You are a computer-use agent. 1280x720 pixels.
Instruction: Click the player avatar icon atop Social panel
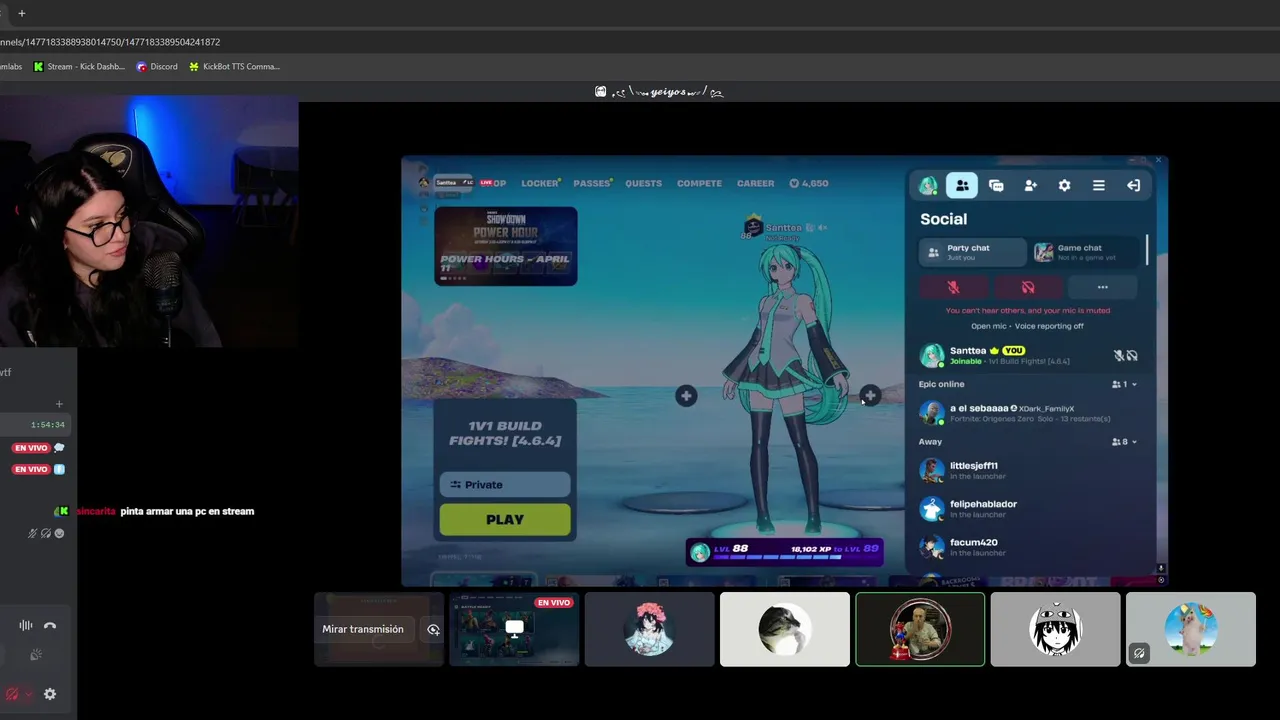pos(928,185)
